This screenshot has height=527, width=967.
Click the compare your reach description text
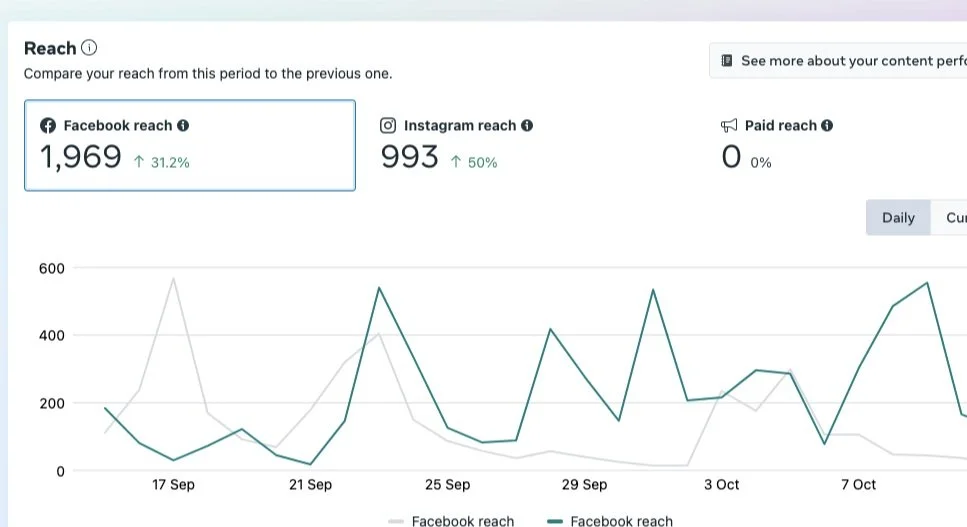pos(208,73)
